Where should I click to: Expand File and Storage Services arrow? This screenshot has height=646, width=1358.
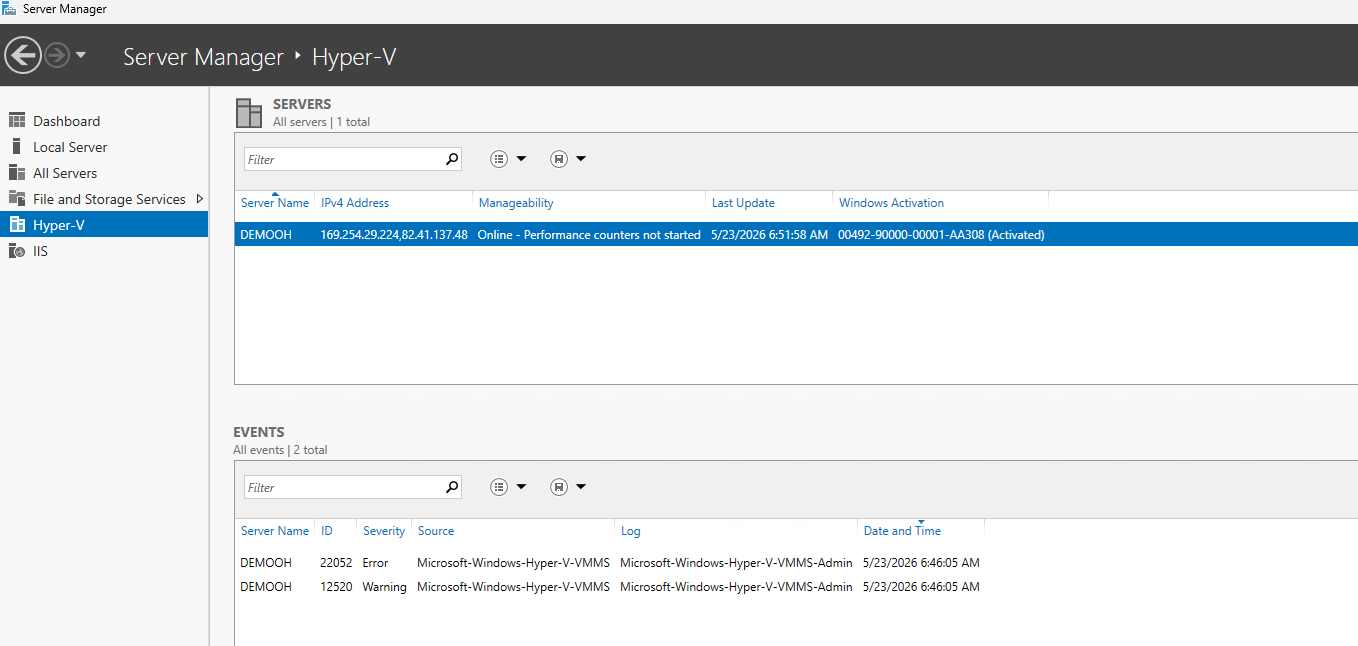[199, 199]
